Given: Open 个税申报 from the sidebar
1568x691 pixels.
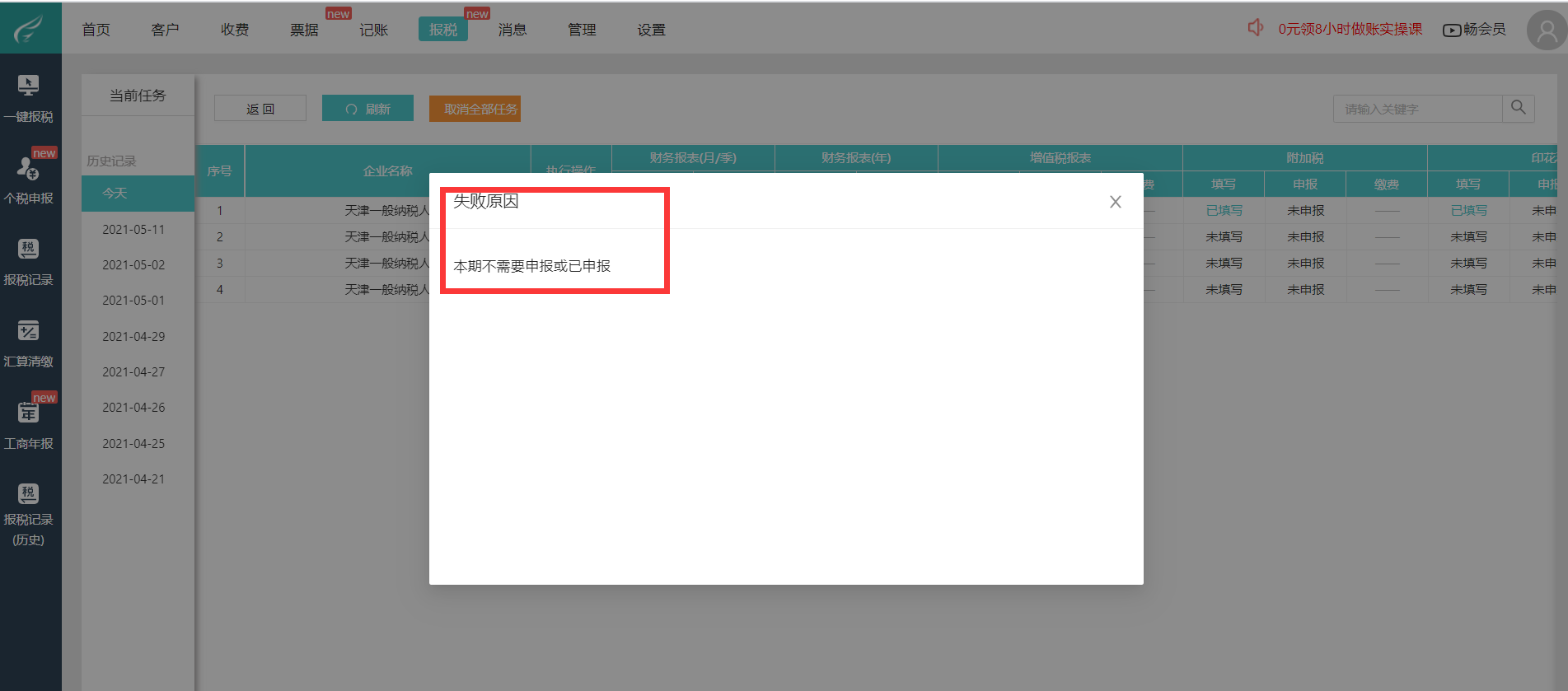Looking at the screenshot, I should 29,168.
